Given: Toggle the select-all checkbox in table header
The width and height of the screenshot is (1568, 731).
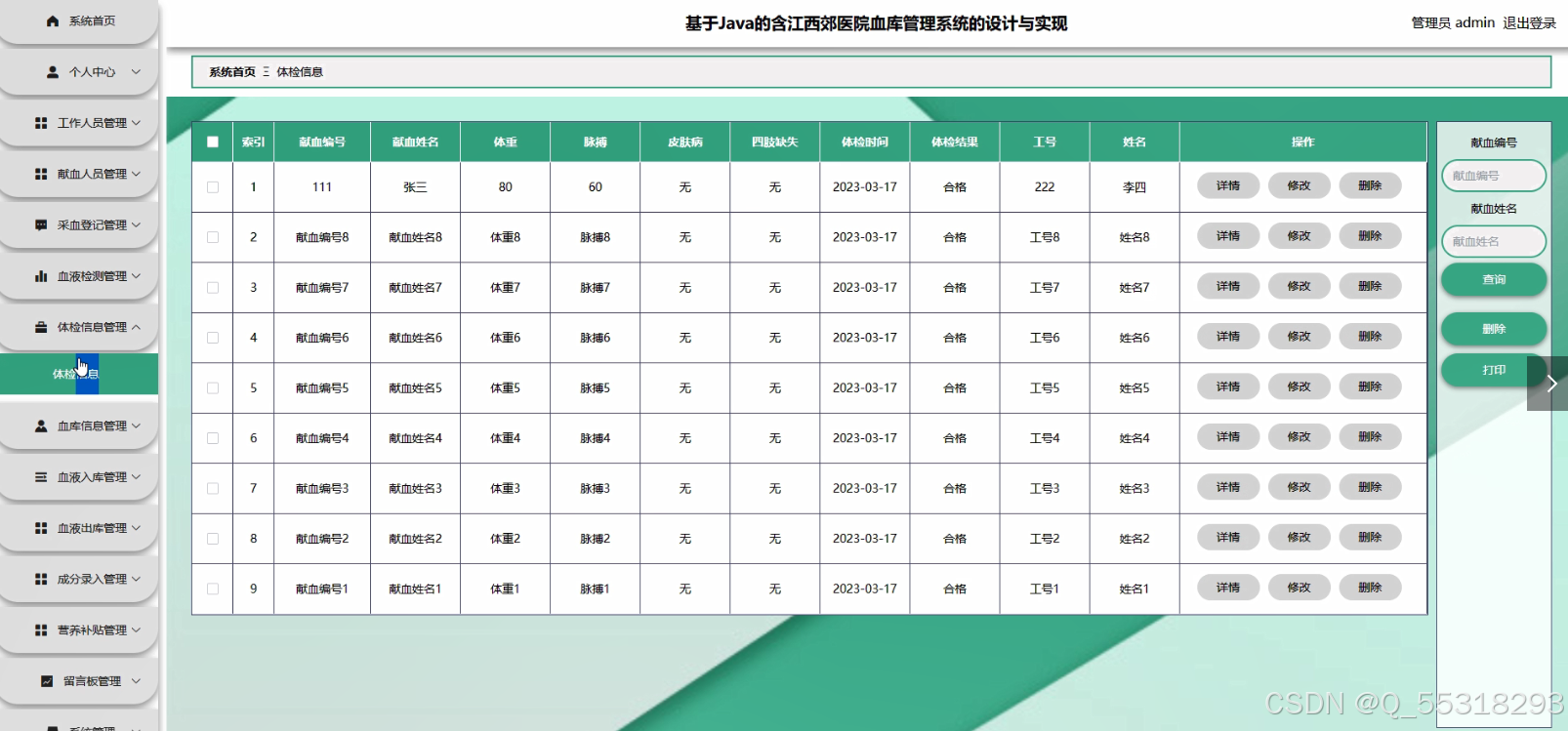Looking at the screenshot, I should 213,142.
